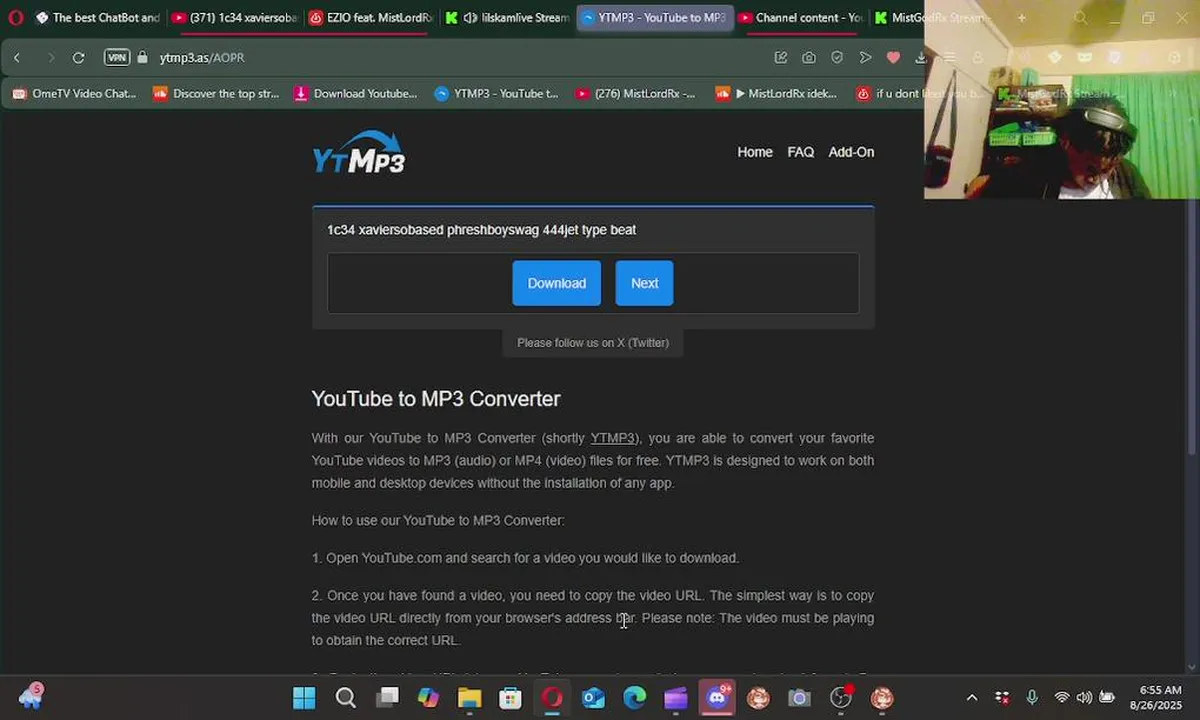Open the OmeTV Video Chat bookmark
The height and width of the screenshot is (720, 1200).
tap(75, 94)
